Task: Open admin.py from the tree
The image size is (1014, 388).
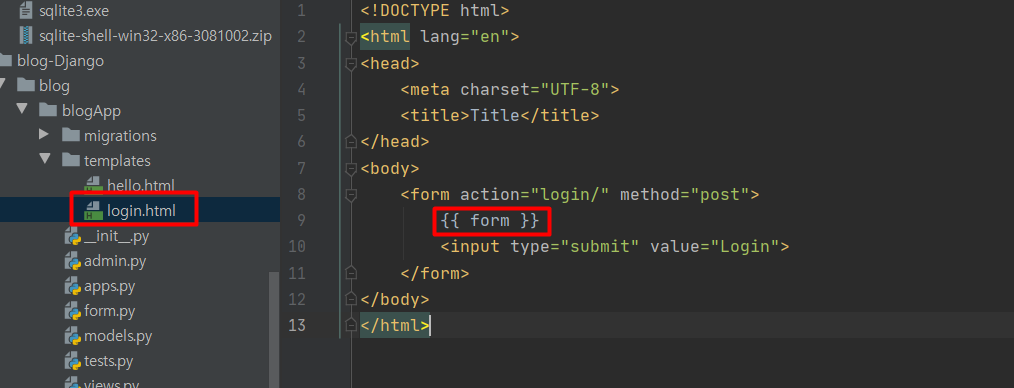Action: coord(115,261)
